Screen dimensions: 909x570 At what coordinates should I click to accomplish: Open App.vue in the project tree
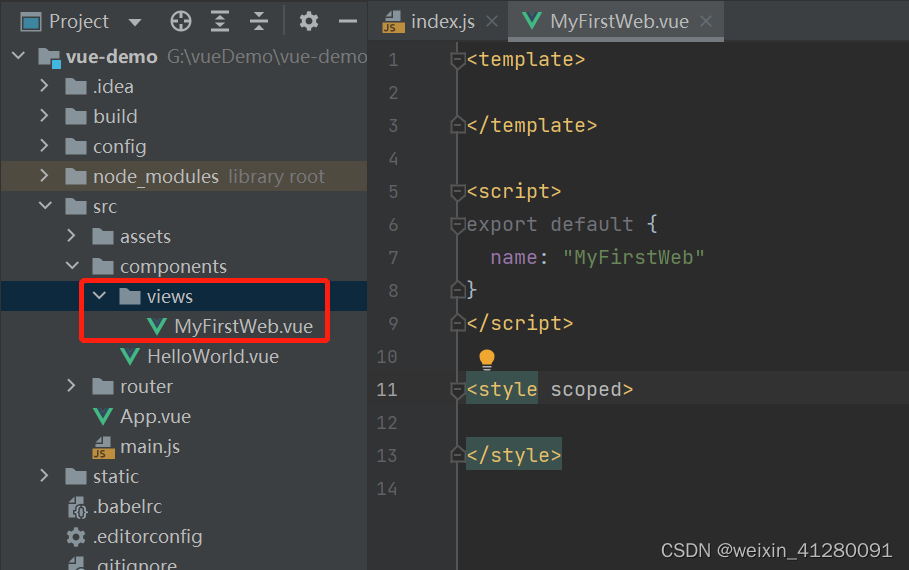[155, 417]
